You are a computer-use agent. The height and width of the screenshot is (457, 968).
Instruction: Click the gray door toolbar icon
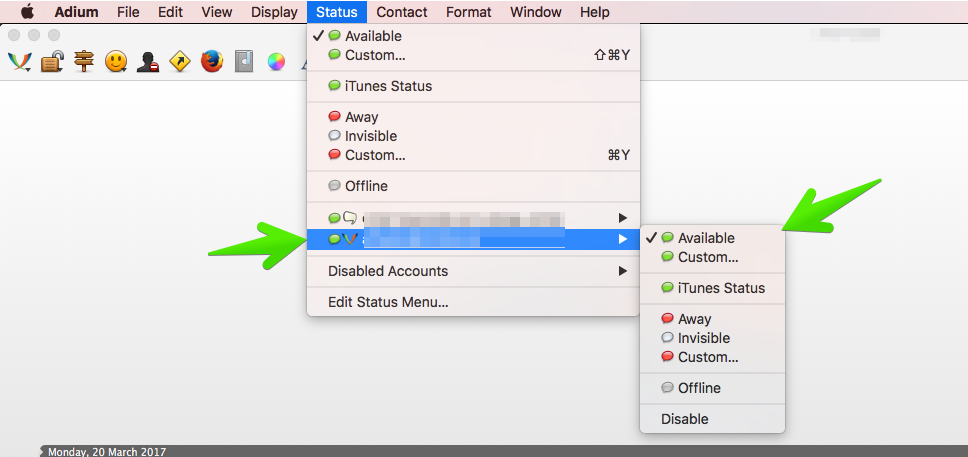coord(244,62)
